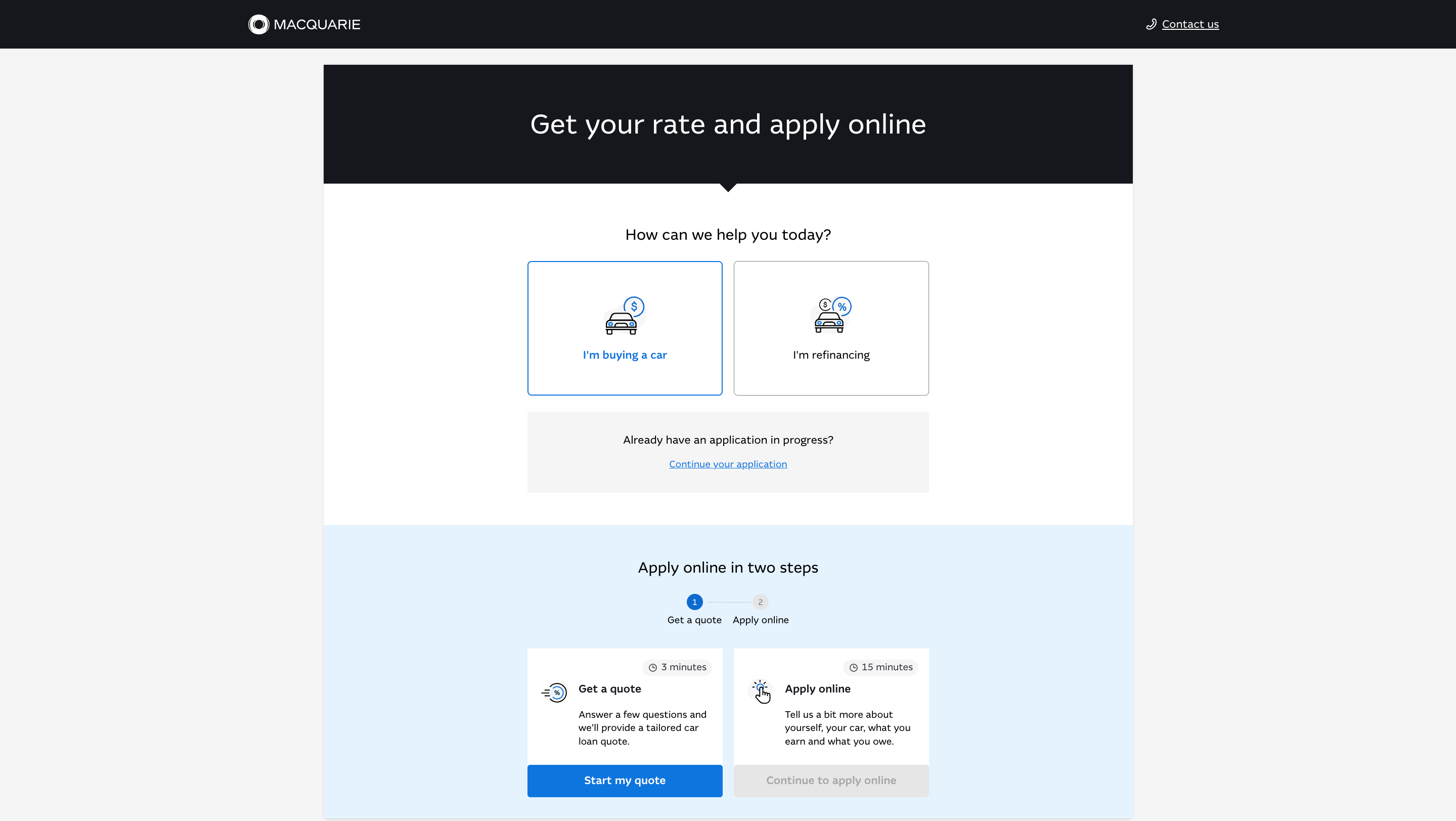The image size is (1456, 821).
Task: Click the 15 minutes time badge
Action: 880,667
